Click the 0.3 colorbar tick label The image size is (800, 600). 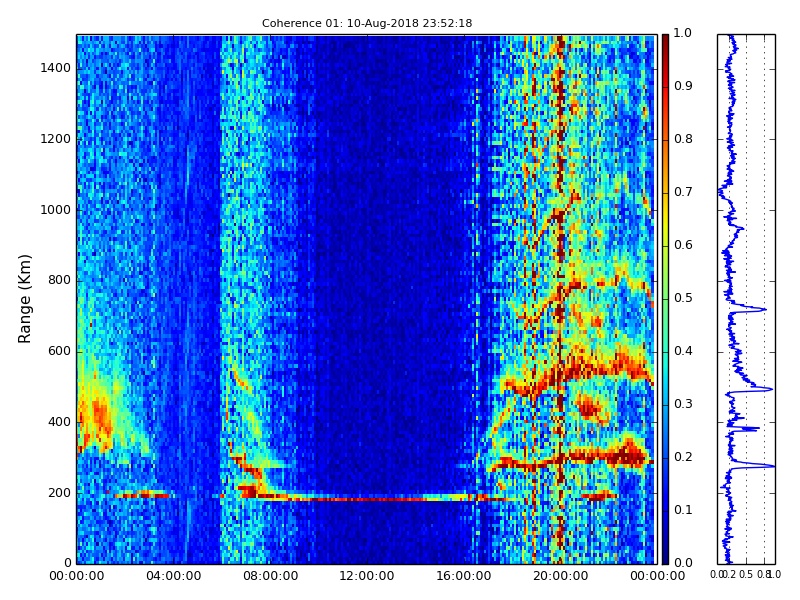(x=683, y=404)
